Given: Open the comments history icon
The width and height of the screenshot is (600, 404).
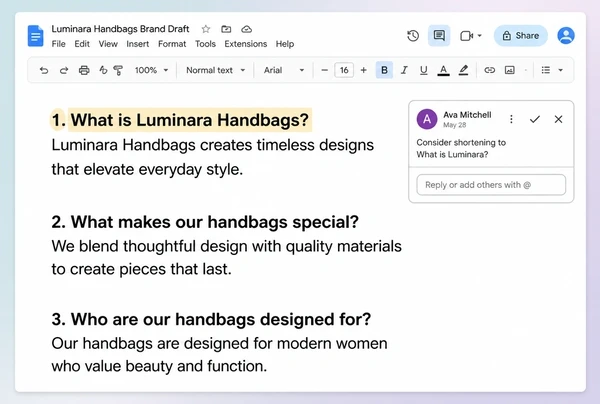Looking at the screenshot, I should pyautogui.click(x=439, y=36).
